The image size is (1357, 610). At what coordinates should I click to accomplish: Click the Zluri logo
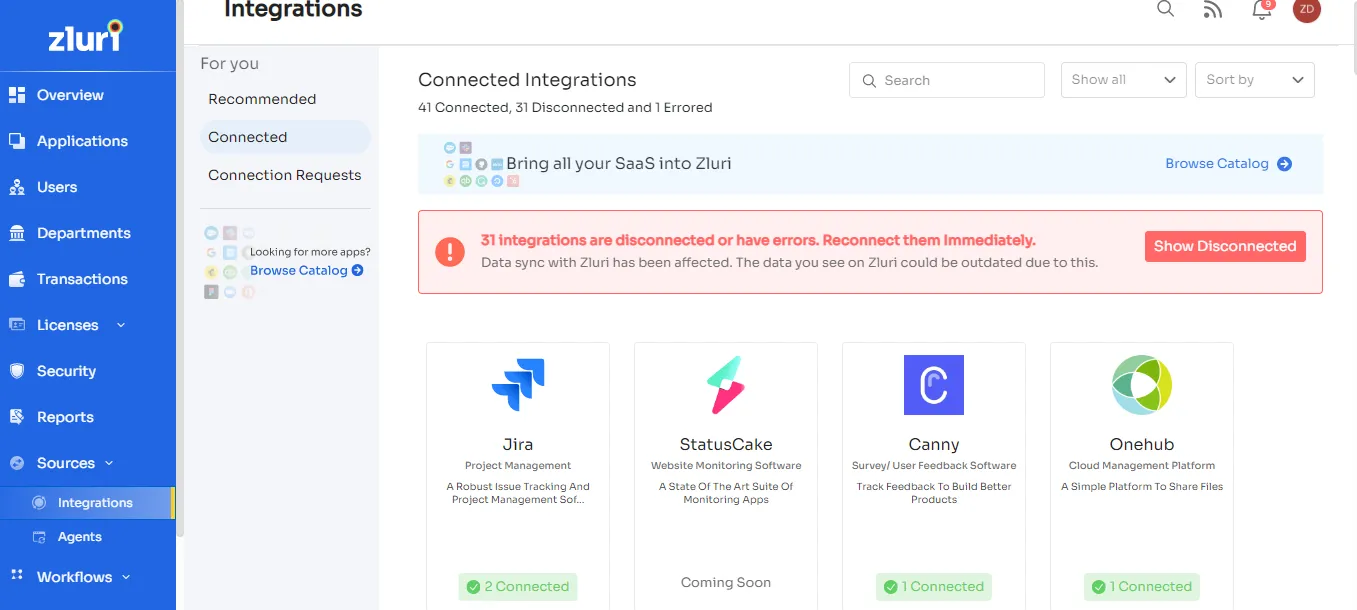click(85, 36)
